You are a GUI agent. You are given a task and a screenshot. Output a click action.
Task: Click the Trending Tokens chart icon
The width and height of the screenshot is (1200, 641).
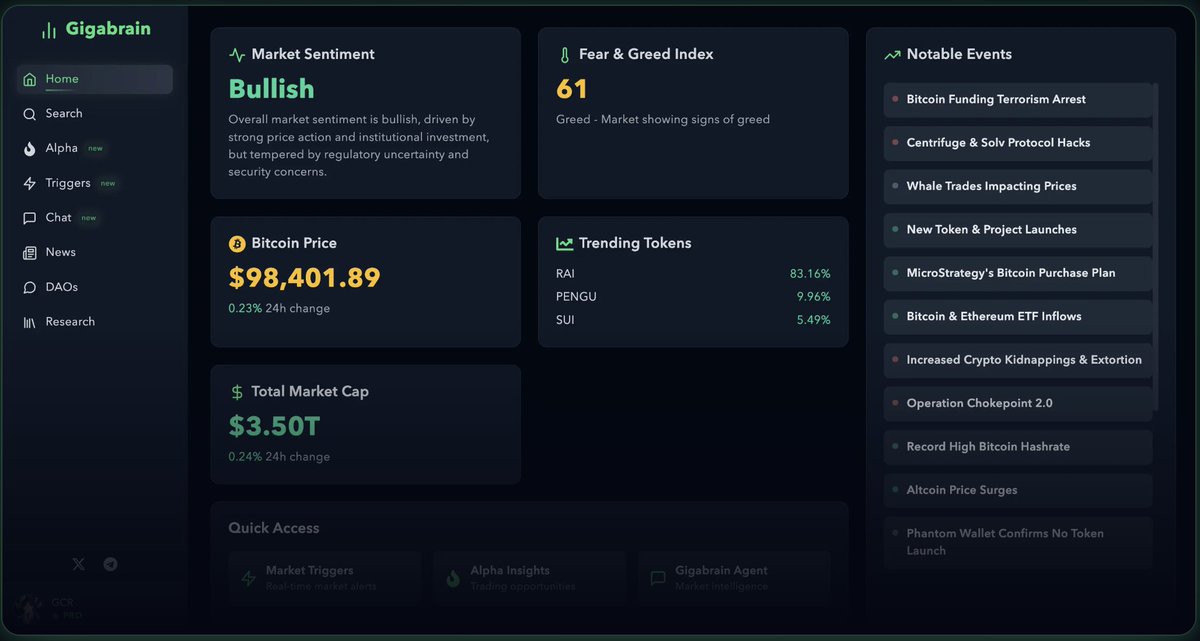[x=565, y=244]
